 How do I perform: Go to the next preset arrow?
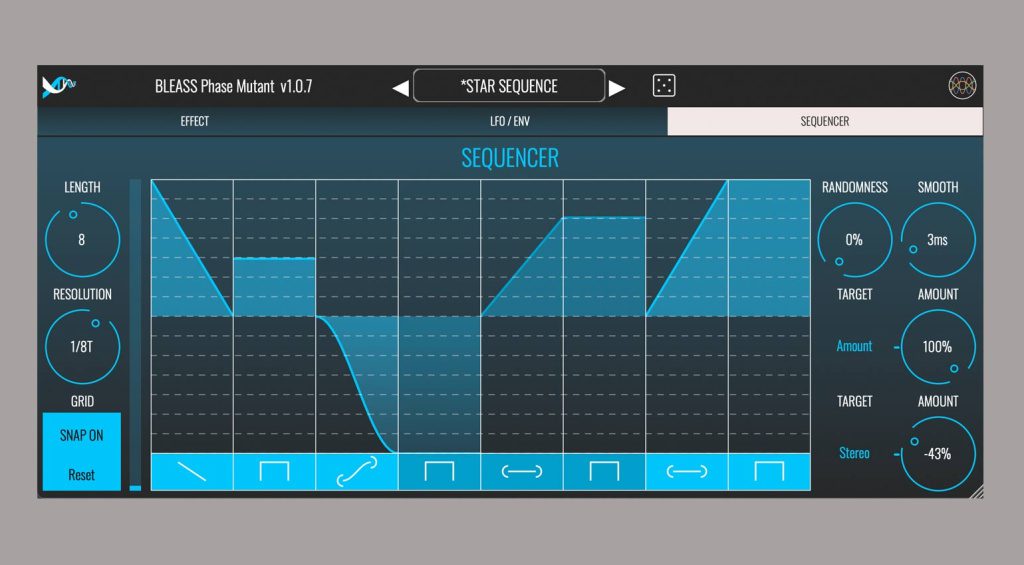click(616, 88)
